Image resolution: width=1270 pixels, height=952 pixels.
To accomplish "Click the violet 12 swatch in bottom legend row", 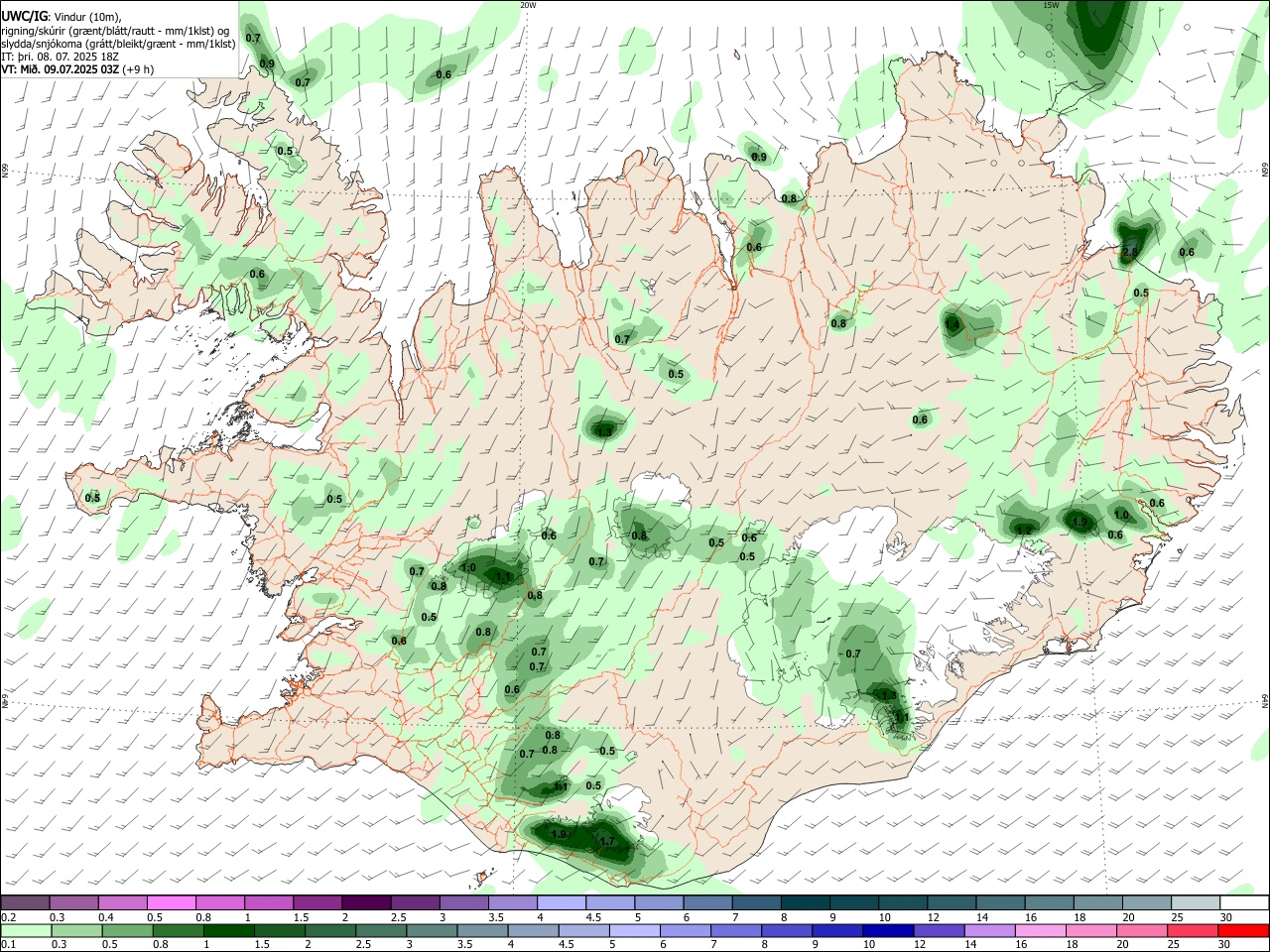I will [939, 931].
